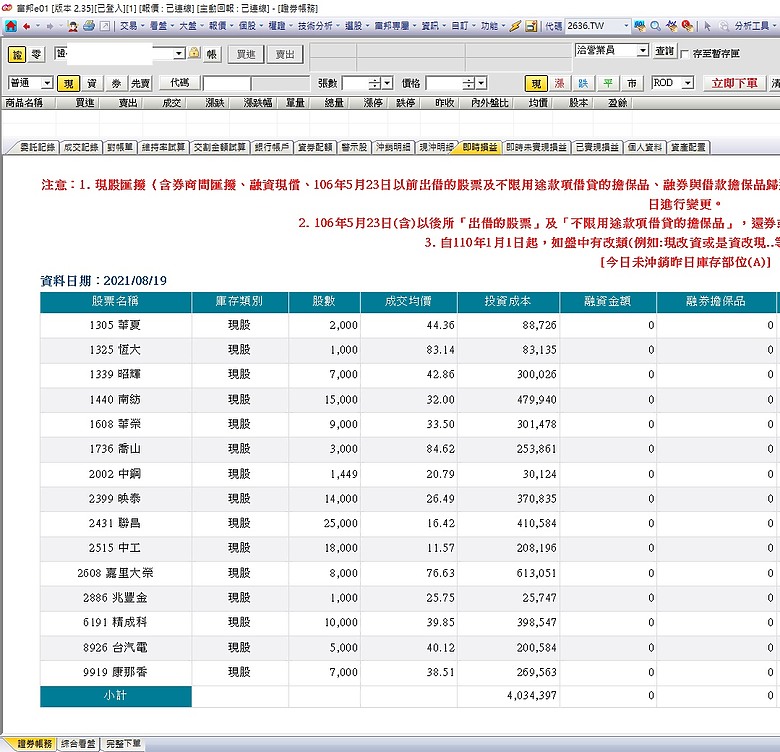
Task: Open the 選股 menu
Action: (x=357, y=26)
